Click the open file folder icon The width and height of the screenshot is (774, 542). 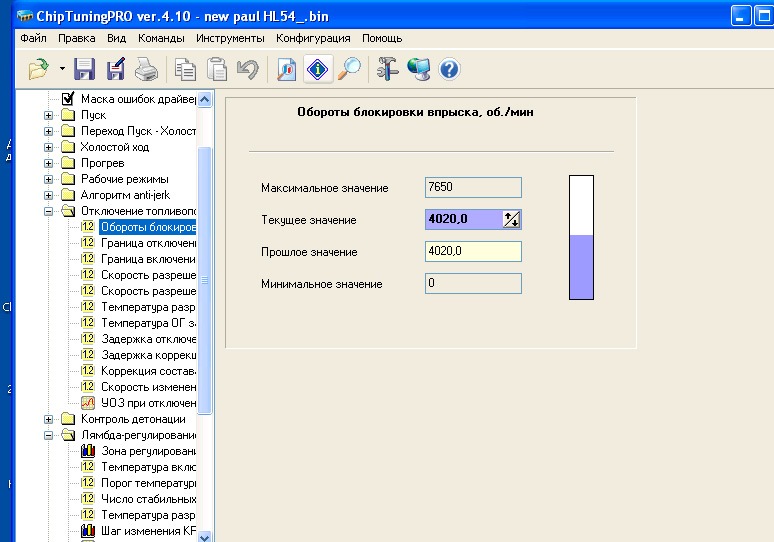coord(39,69)
